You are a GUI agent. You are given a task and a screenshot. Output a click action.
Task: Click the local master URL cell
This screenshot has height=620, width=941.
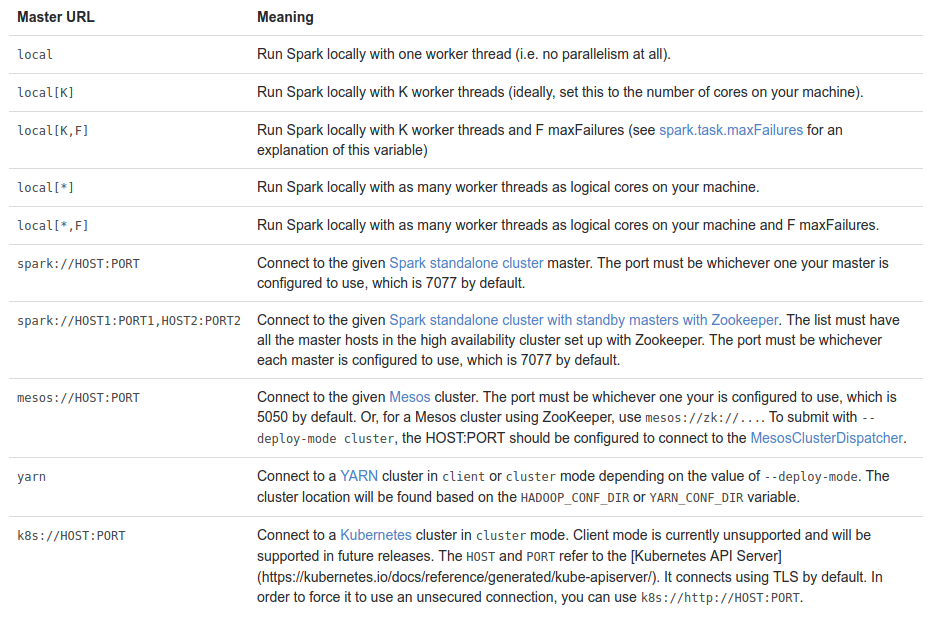point(35,55)
